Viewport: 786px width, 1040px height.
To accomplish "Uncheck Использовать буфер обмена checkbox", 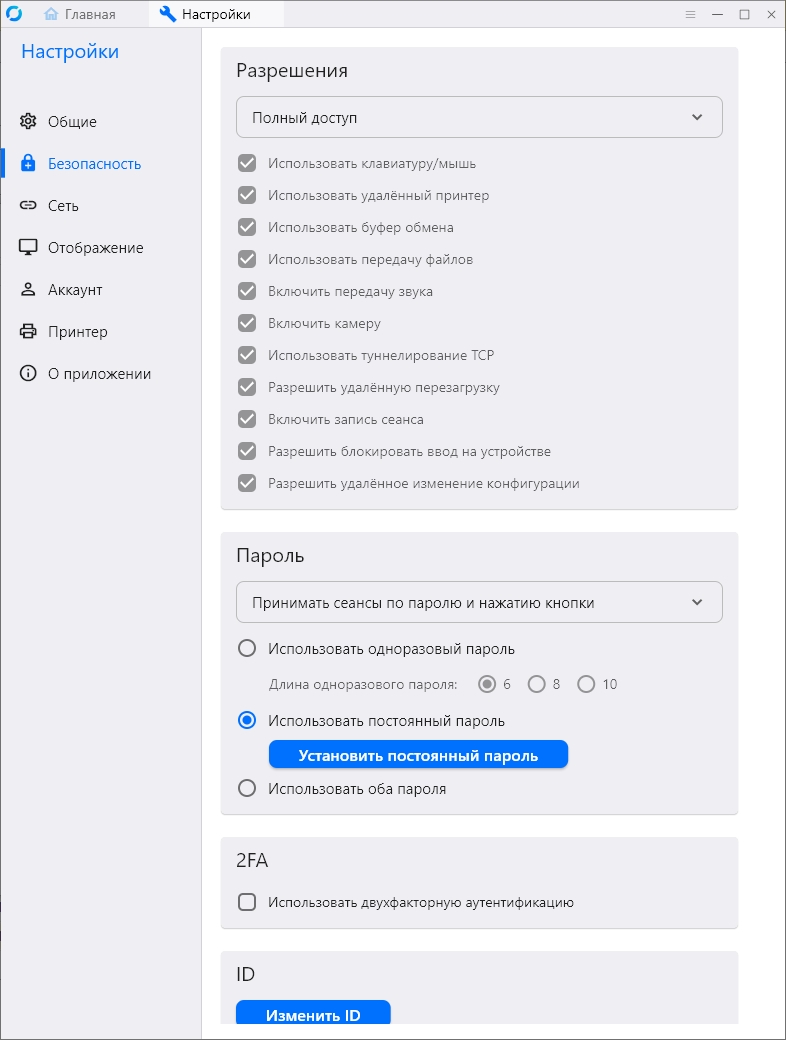I will point(247,227).
